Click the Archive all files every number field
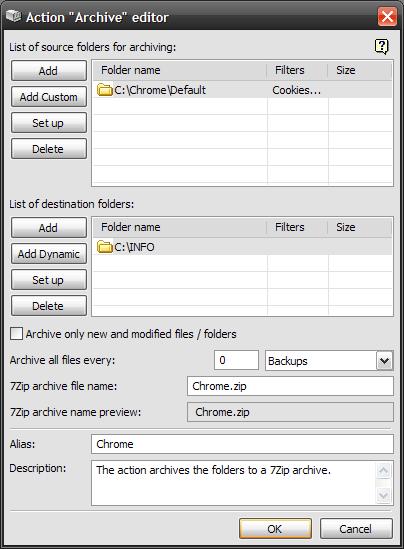 [x=236, y=360]
